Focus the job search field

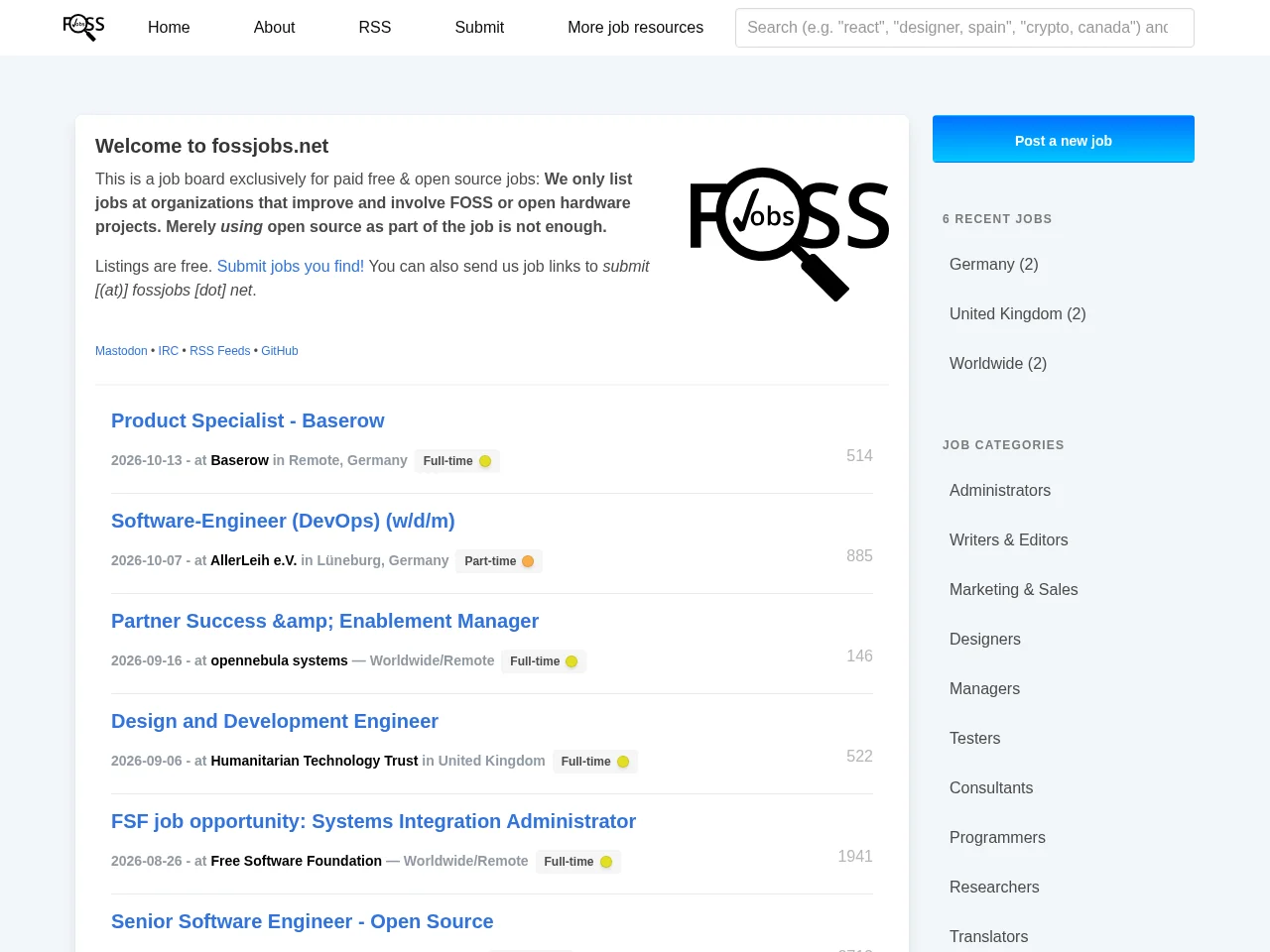tap(964, 28)
